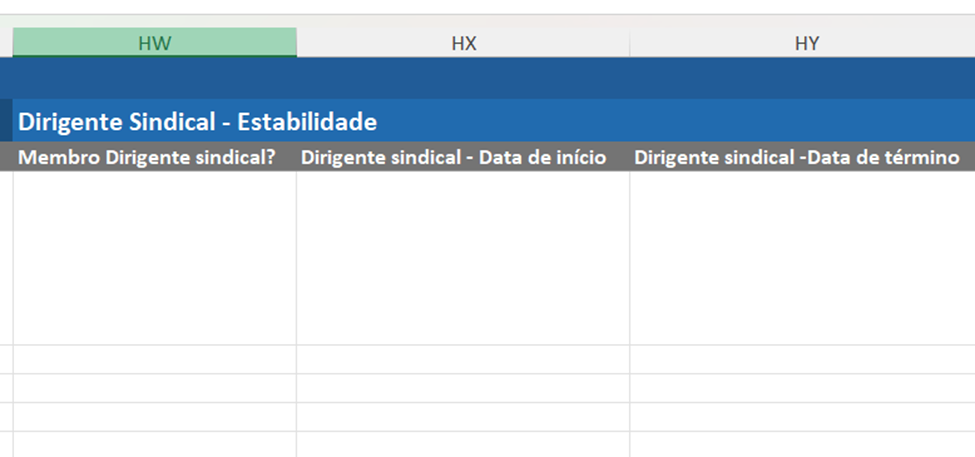The height and width of the screenshot is (457, 975).
Task: Select the "Membro Dirigente sindical?" header cell
Action: tap(147, 158)
